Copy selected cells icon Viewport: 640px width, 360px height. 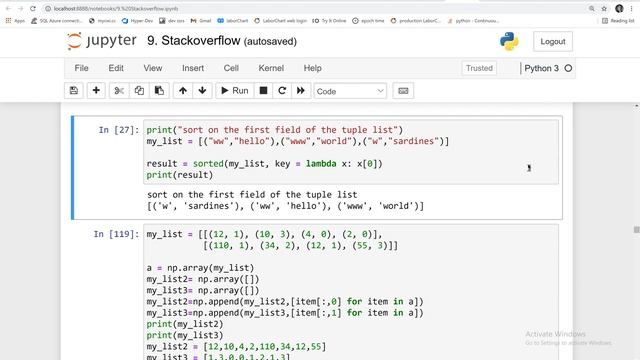[139, 91]
